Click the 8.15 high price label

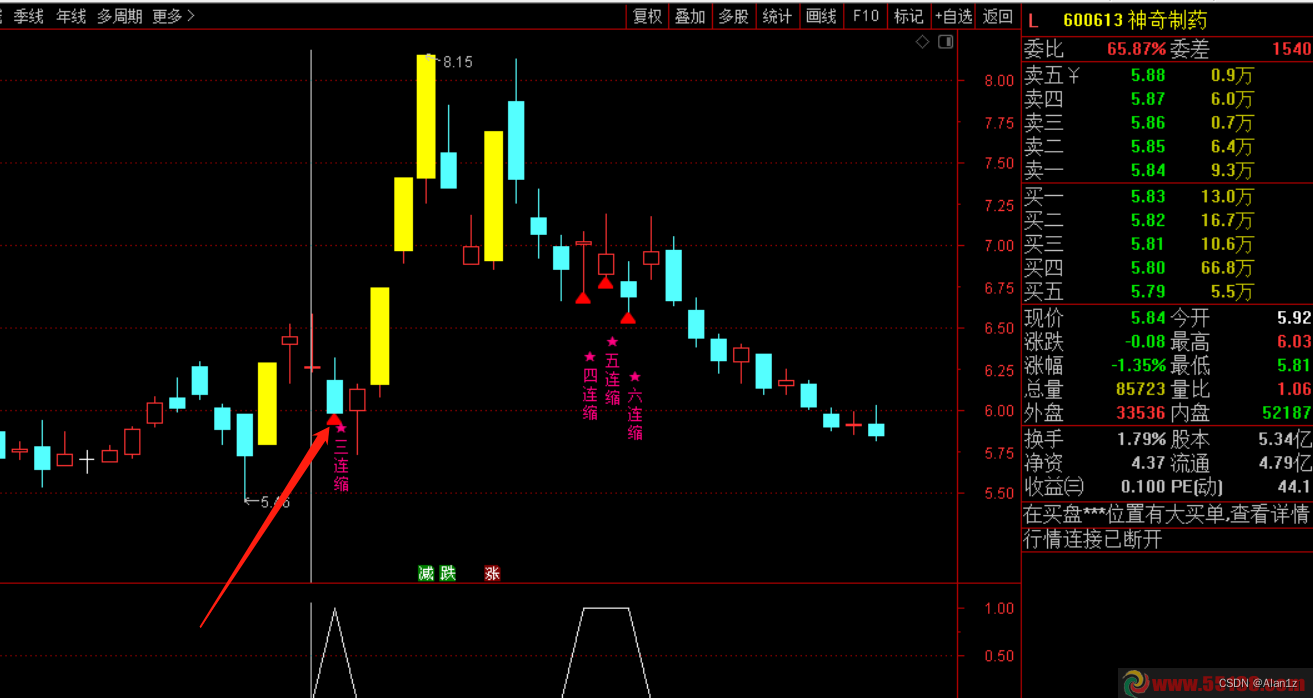click(x=457, y=62)
